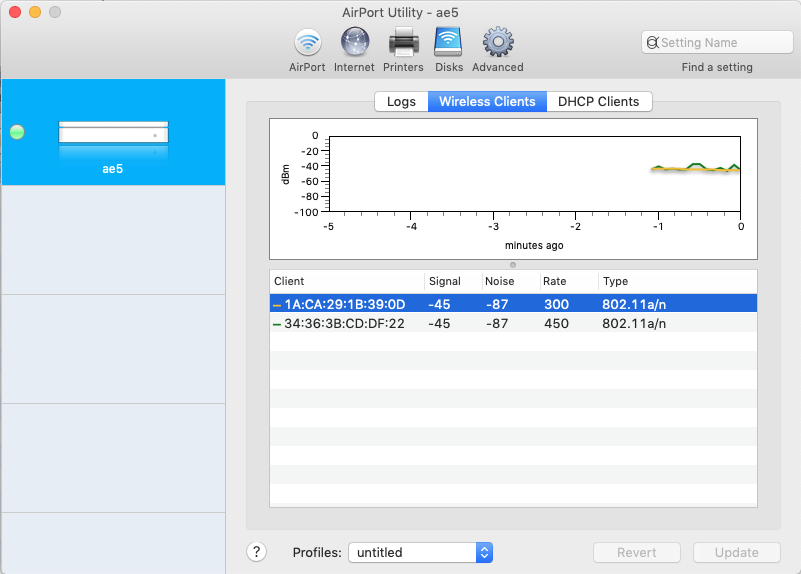
Task: Click the Rate value 300
Action: [556, 304]
